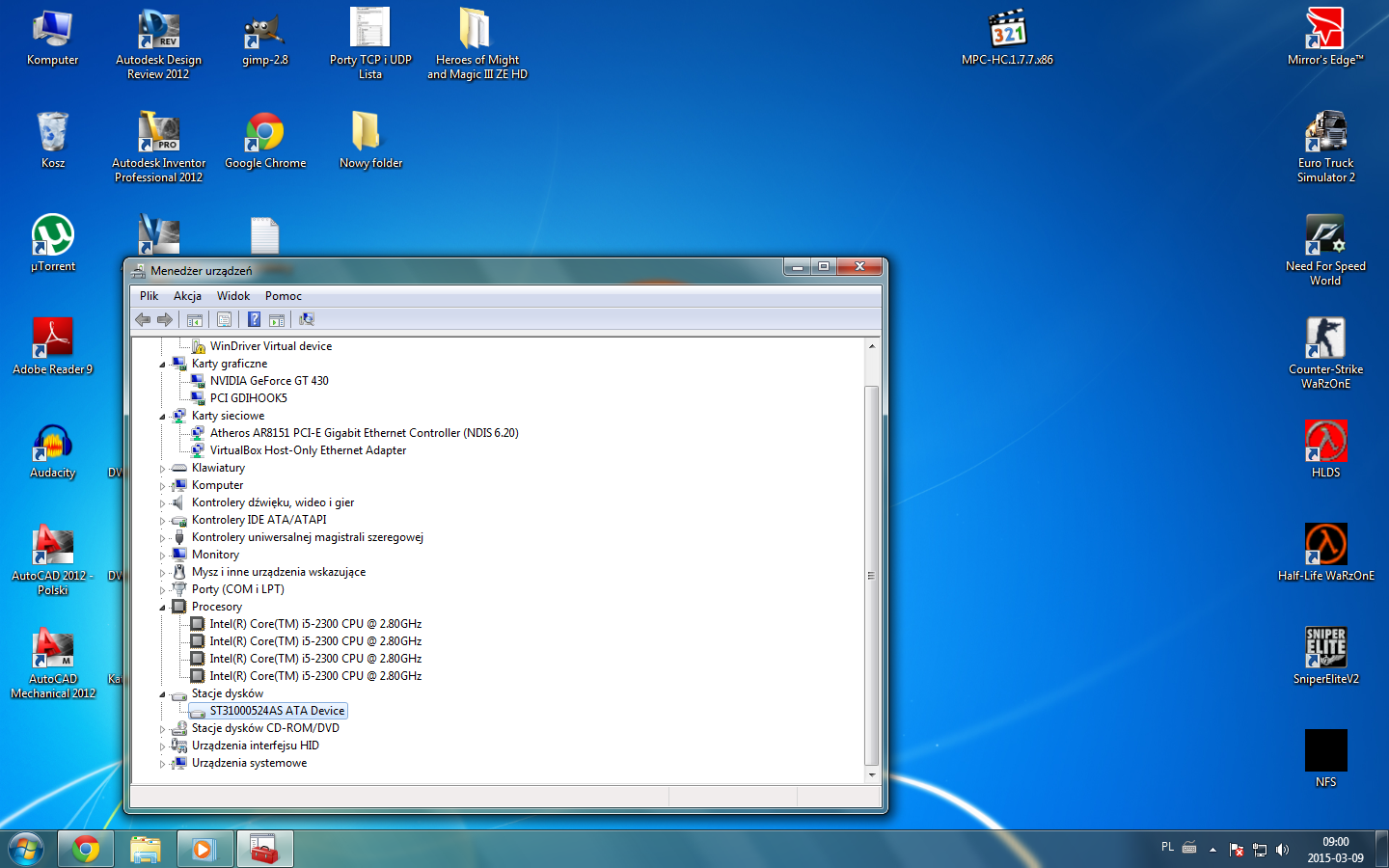Viewport: 1389px width, 868px height.
Task: Open the Plik menu
Action: (x=149, y=296)
